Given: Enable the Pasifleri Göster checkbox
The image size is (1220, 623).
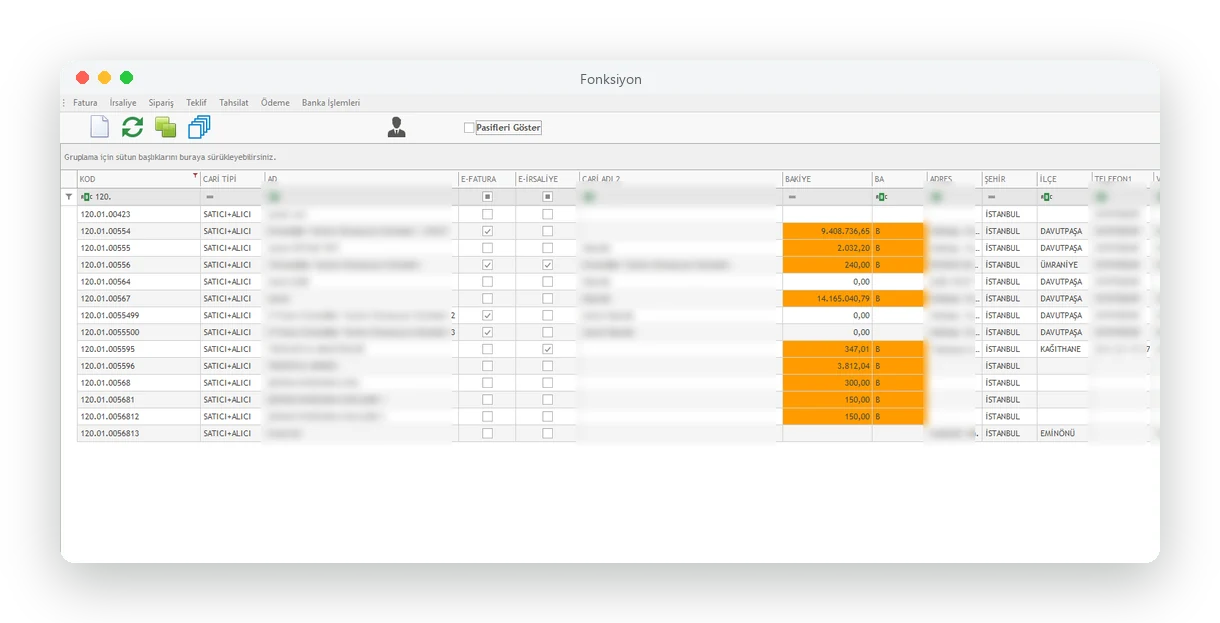Looking at the screenshot, I should tap(469, 128).
